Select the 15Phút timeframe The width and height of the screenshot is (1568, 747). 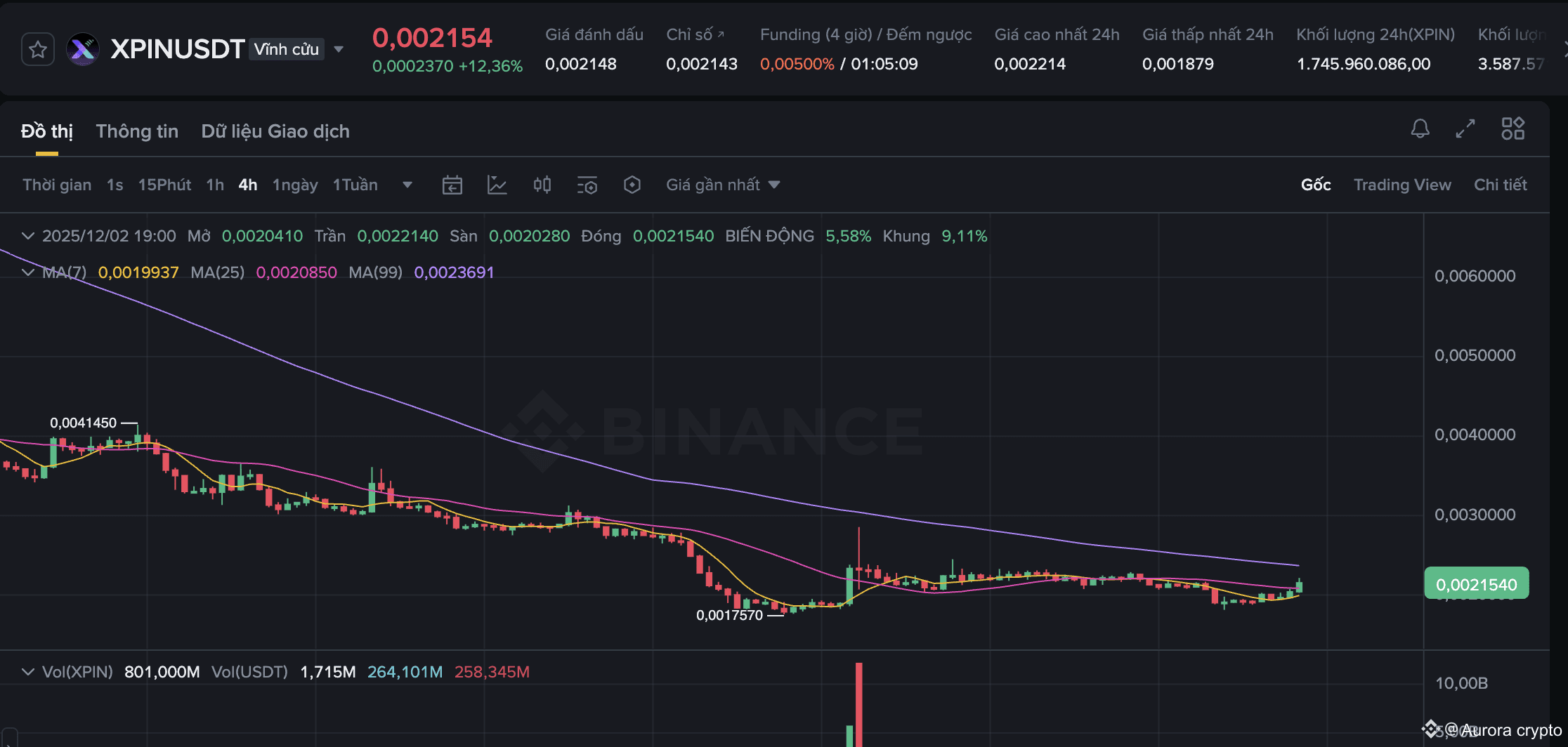click(x=164, y=185)
